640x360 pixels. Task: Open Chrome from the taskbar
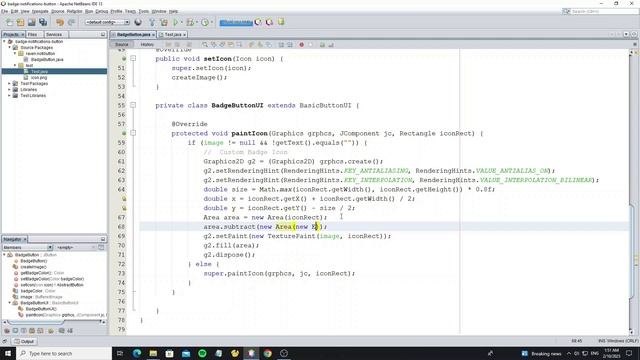click(x=268, y=353)
